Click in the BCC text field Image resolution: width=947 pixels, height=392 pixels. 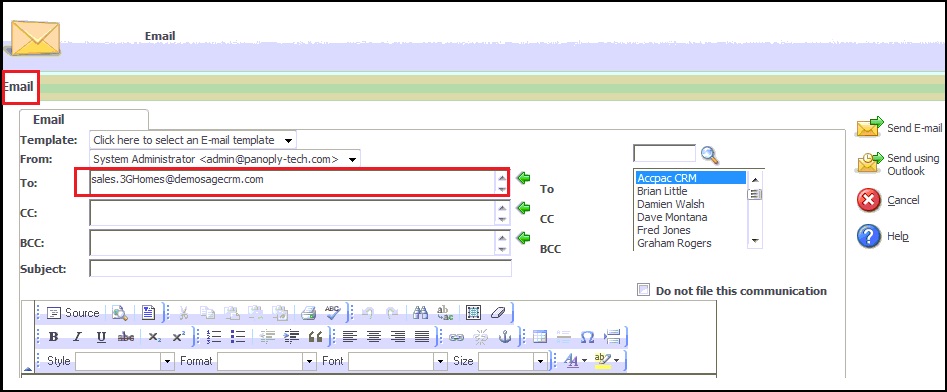[292, 243]
